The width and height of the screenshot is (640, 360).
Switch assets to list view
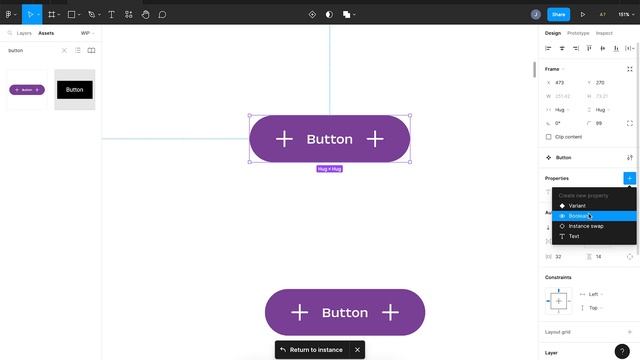point(78,51)
